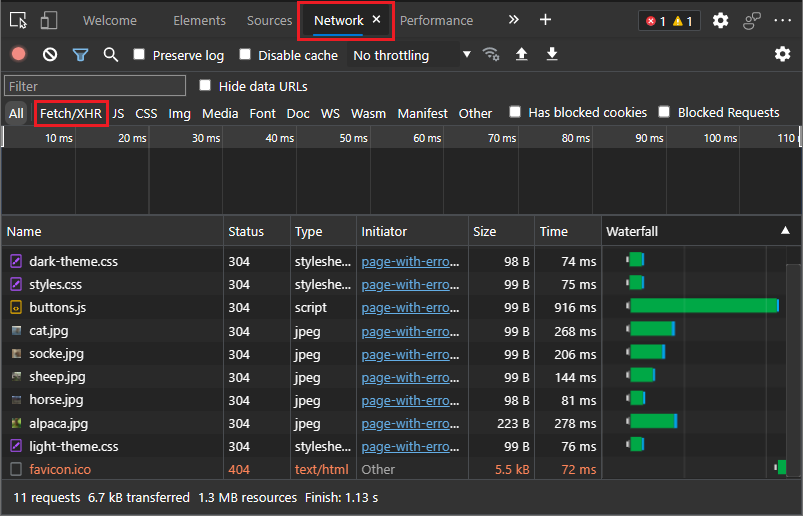Viewport: 803px width, 516px height.
Task: Open network search magnifier
Action: tap(111, 54)
